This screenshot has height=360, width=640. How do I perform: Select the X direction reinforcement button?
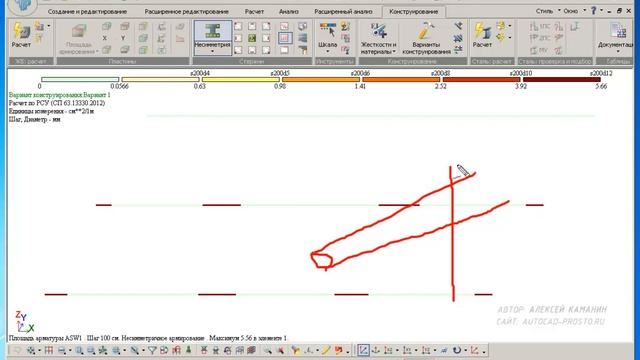(x=105, y=38)
